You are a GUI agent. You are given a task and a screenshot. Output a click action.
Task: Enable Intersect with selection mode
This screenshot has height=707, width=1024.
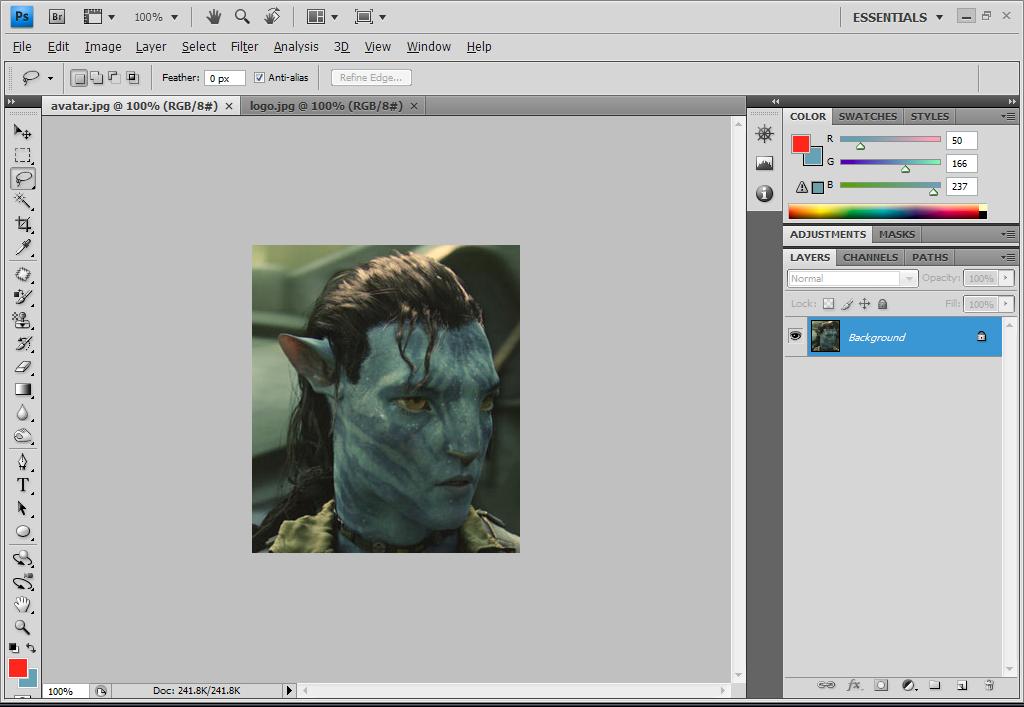pyautogui.click(x=133, y=78)
